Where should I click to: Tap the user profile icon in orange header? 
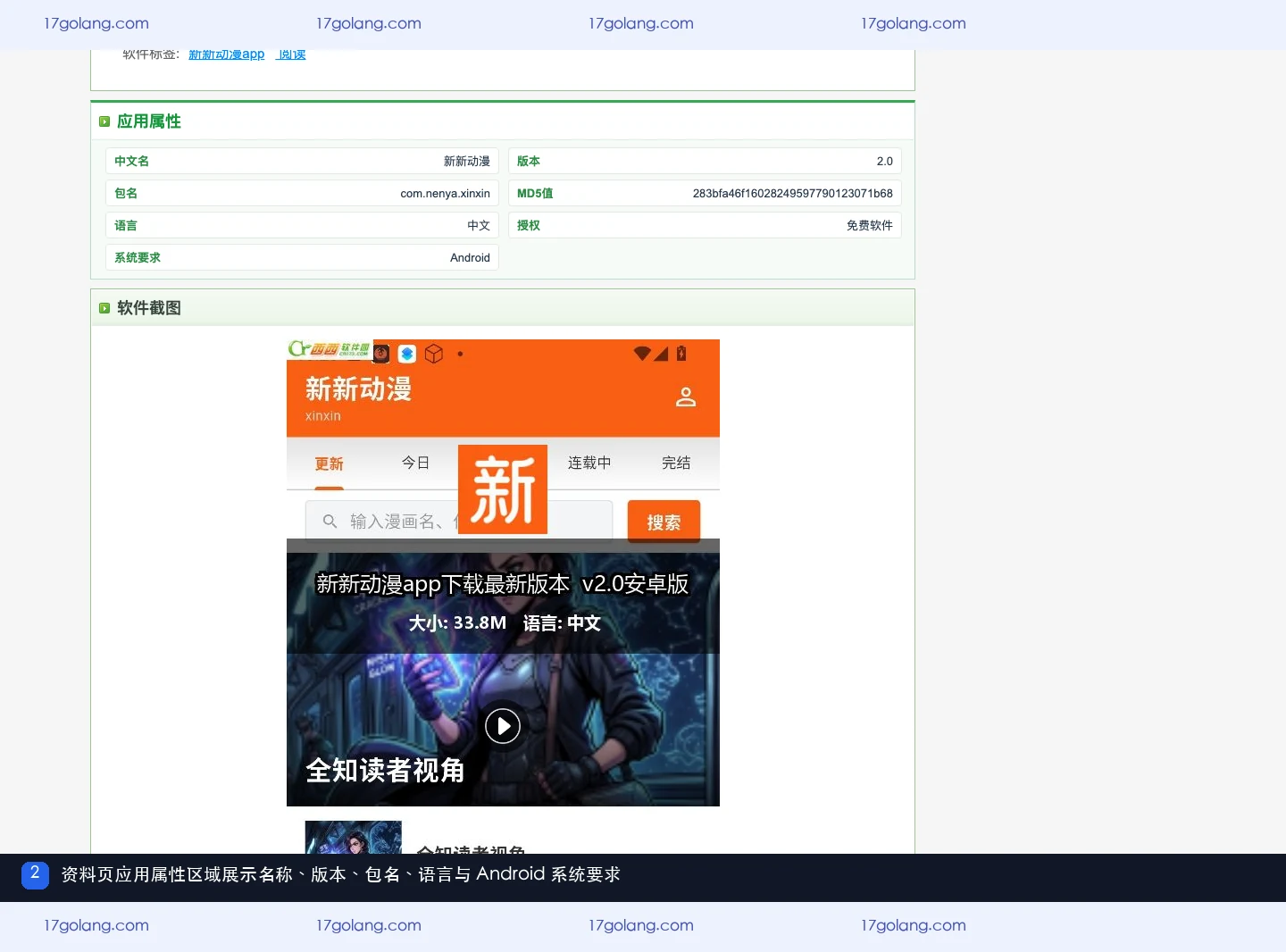pos(686,397)
